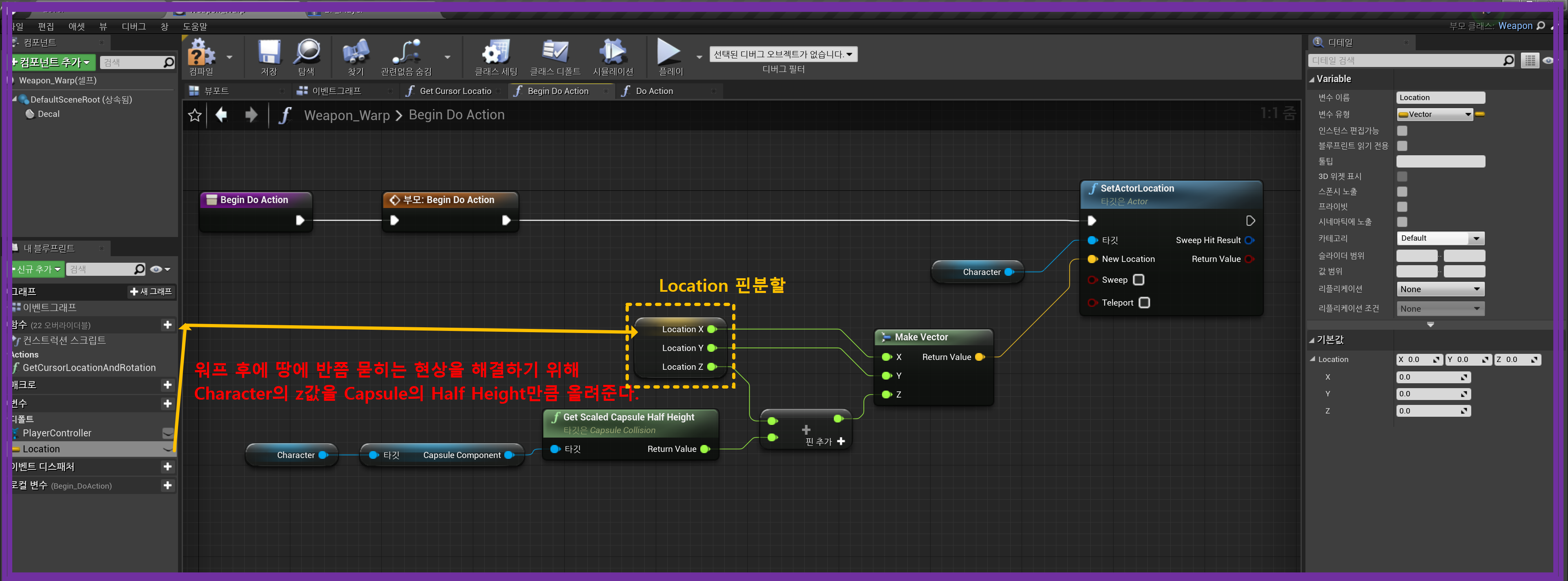
Task: Switch to the Get Cursor Location tab
Action: [455, 92]
